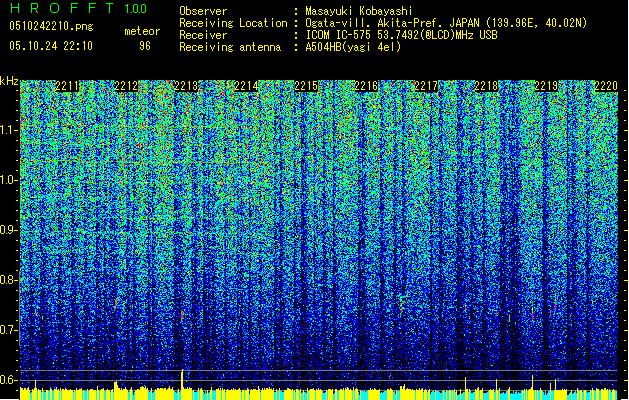Click the timestamp 05.10.24 22:10
The height and width of the screenshot is (400, 629).
tap(51, 46)
